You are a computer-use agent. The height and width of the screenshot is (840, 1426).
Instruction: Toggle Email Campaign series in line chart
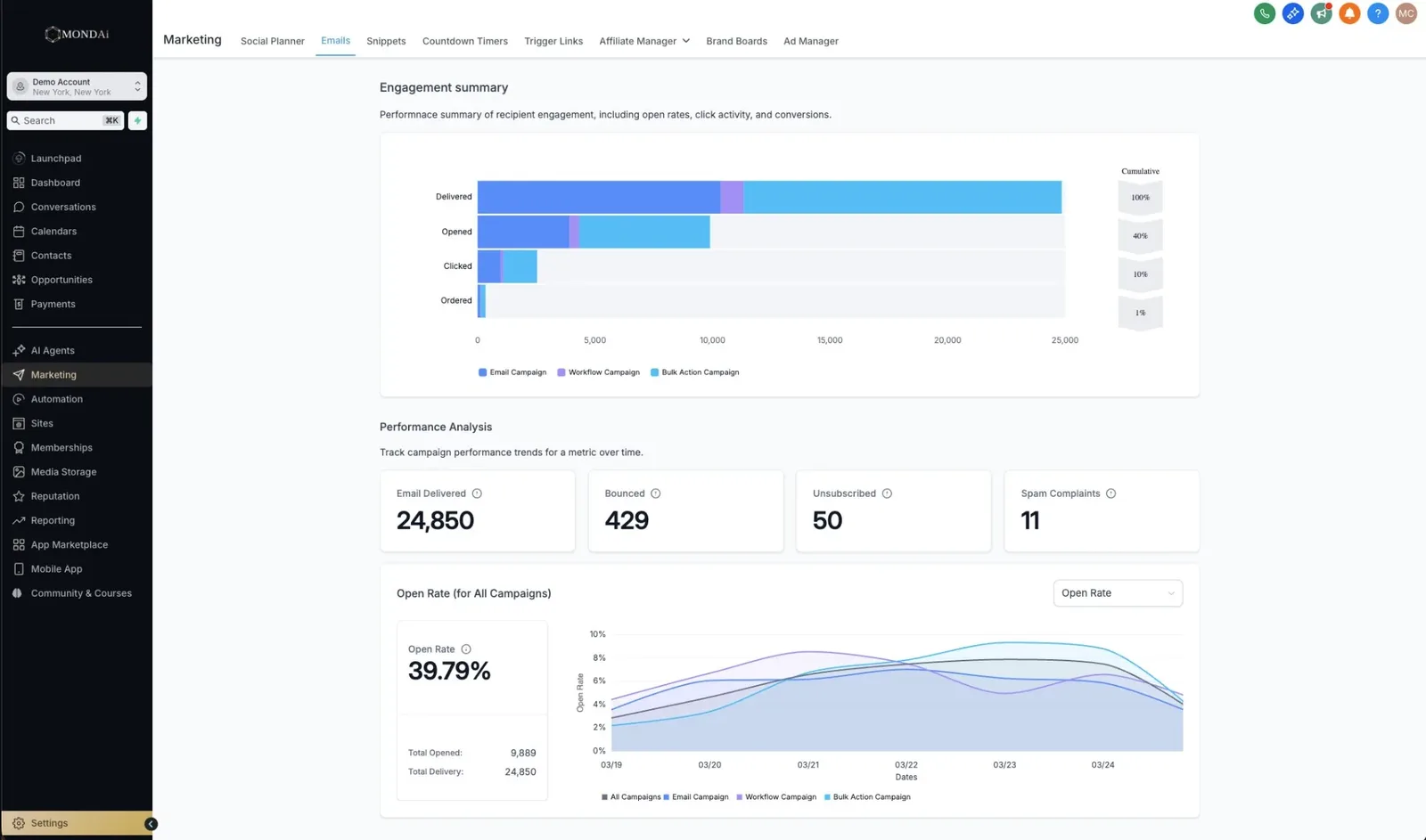point(696,797)
